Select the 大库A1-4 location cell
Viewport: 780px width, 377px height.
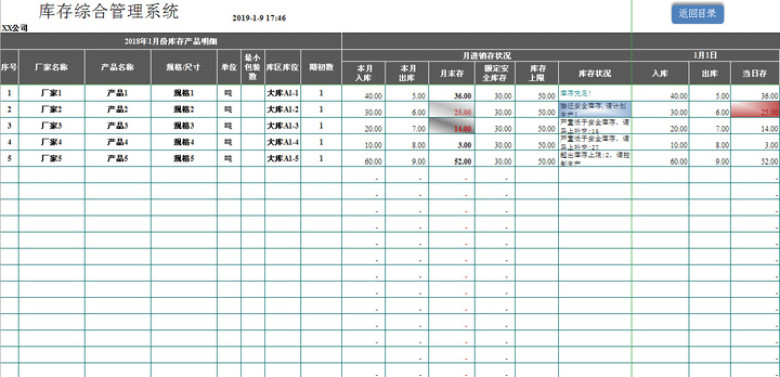point(283,142)
